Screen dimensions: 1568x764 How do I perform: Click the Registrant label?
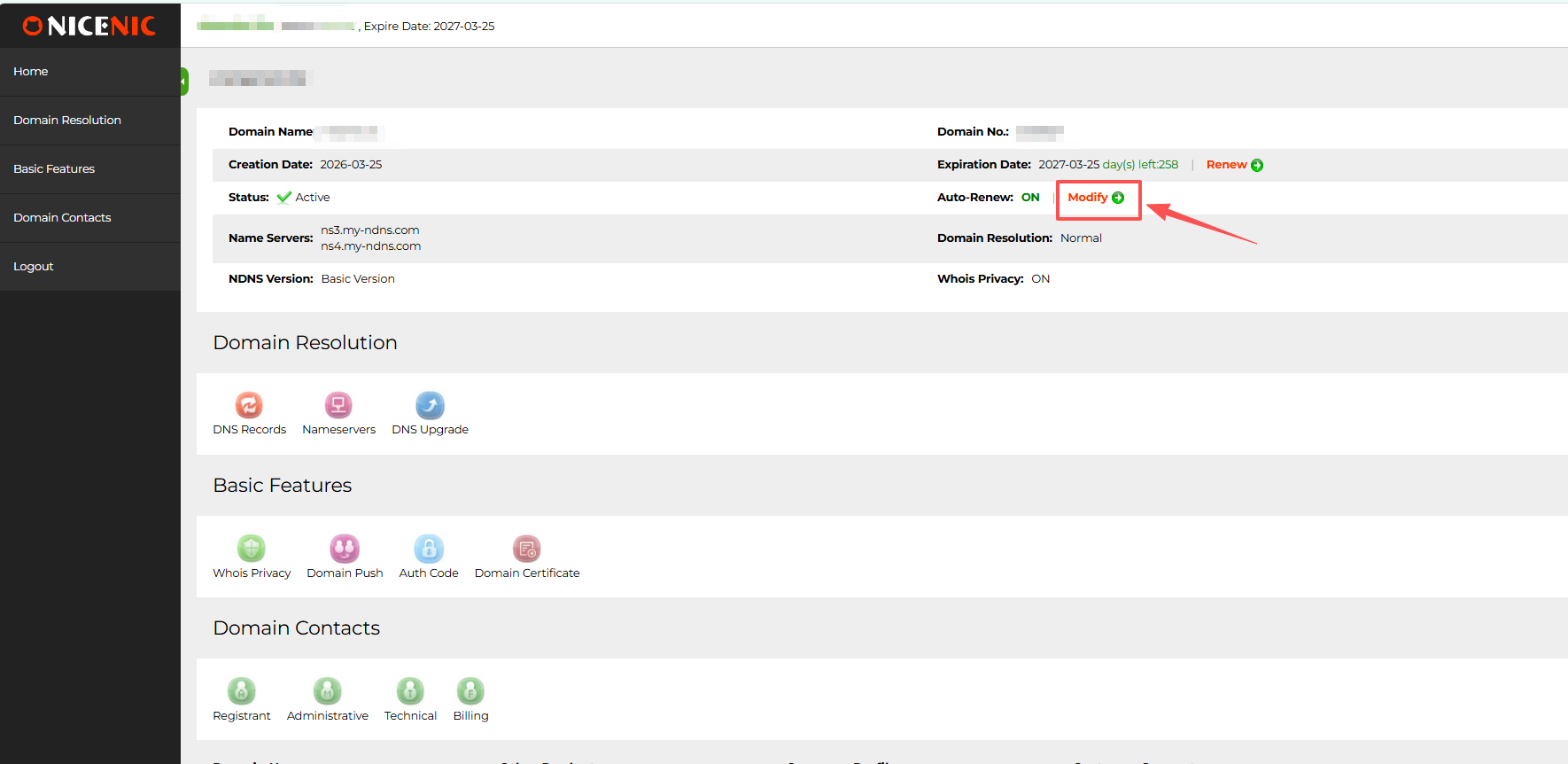coord(241,716)
